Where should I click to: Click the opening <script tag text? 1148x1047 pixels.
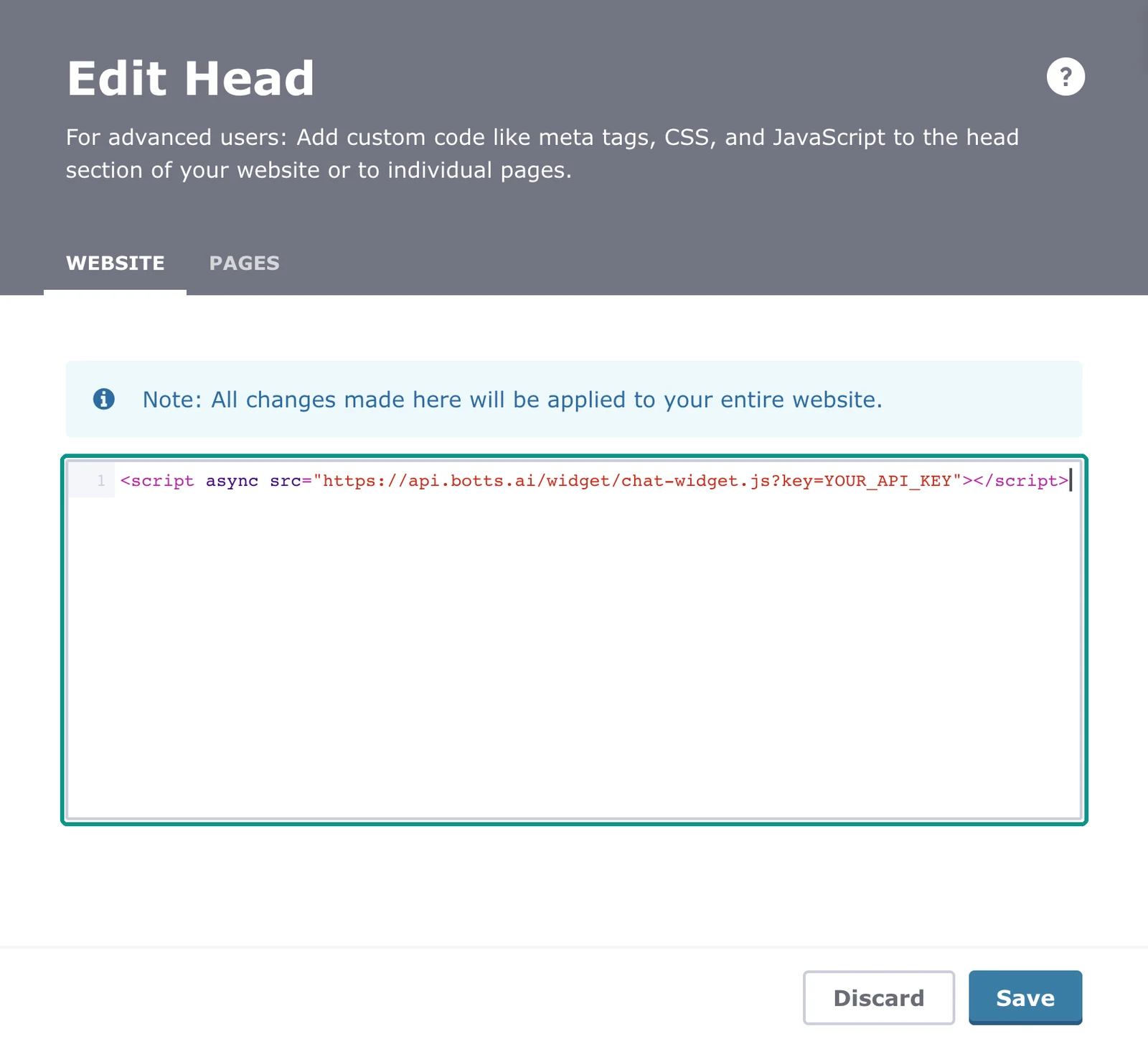[x=157, y=481]
